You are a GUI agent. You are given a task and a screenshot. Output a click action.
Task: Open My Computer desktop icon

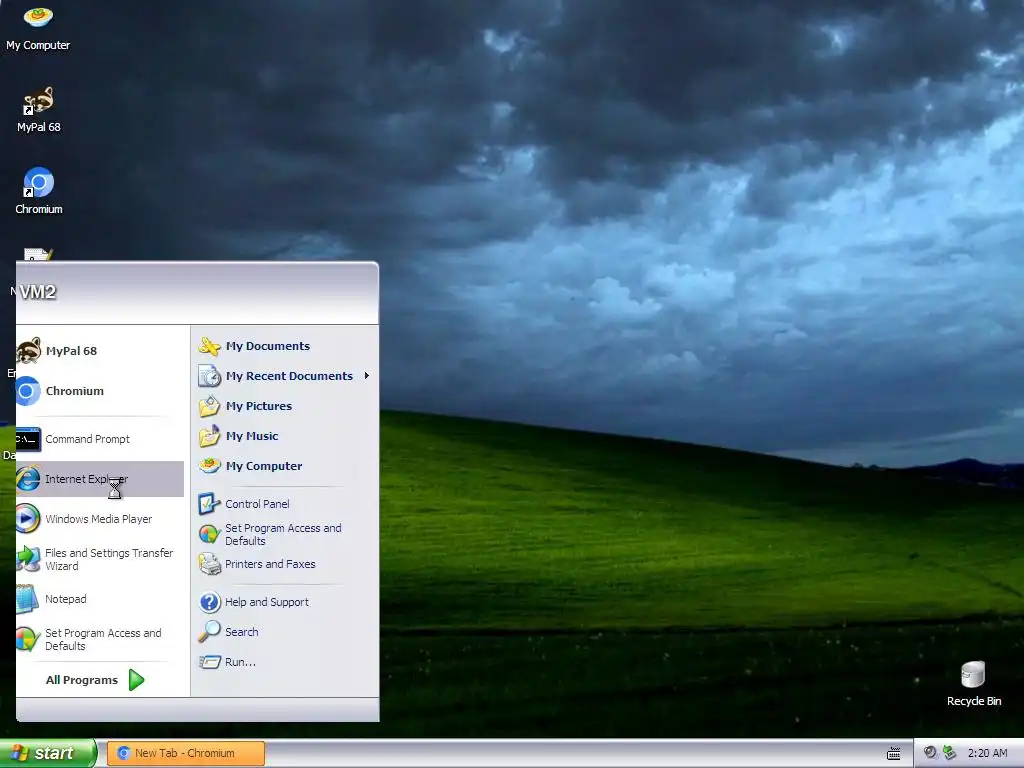pyautogui.click(x=38, y=17)
